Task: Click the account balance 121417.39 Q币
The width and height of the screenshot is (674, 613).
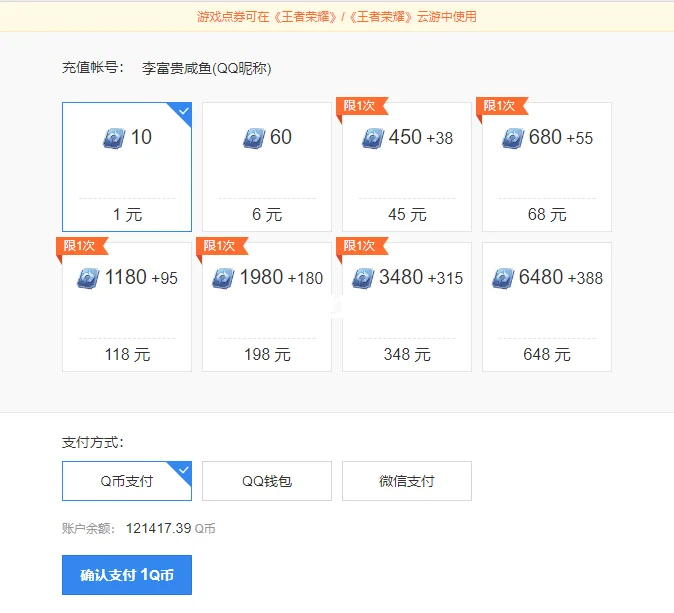Action: point(170,528)
